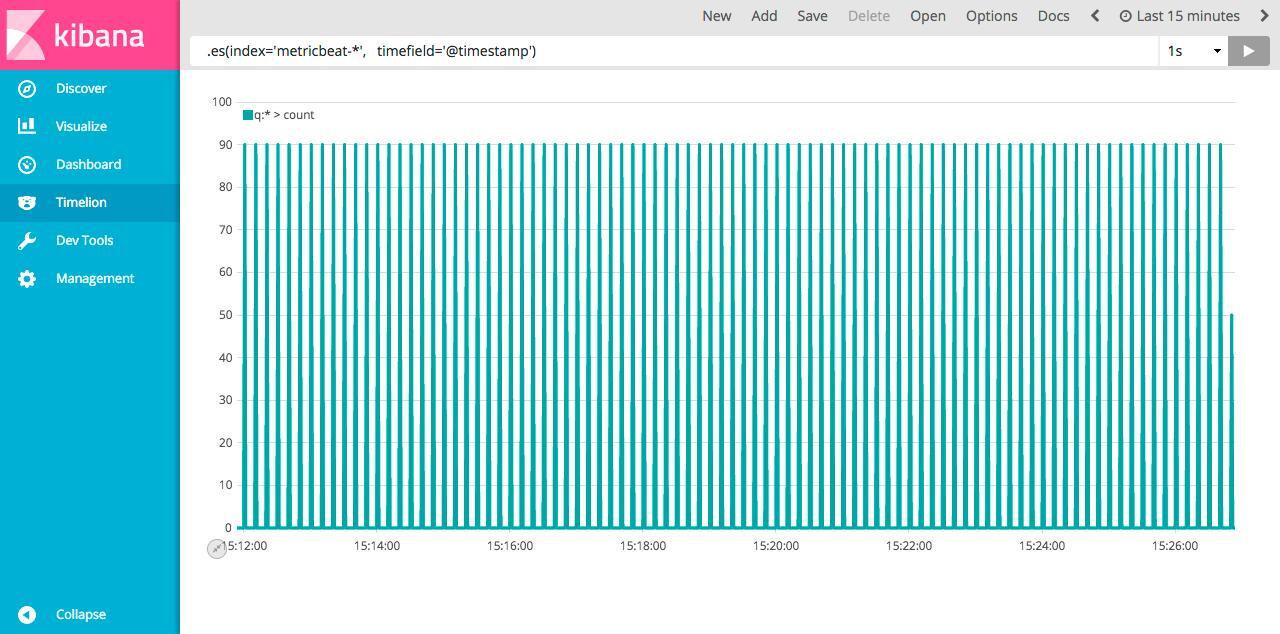Save the current Timelion sheet
Screen dimensions: 1280x634
click(x=812, y=16)
